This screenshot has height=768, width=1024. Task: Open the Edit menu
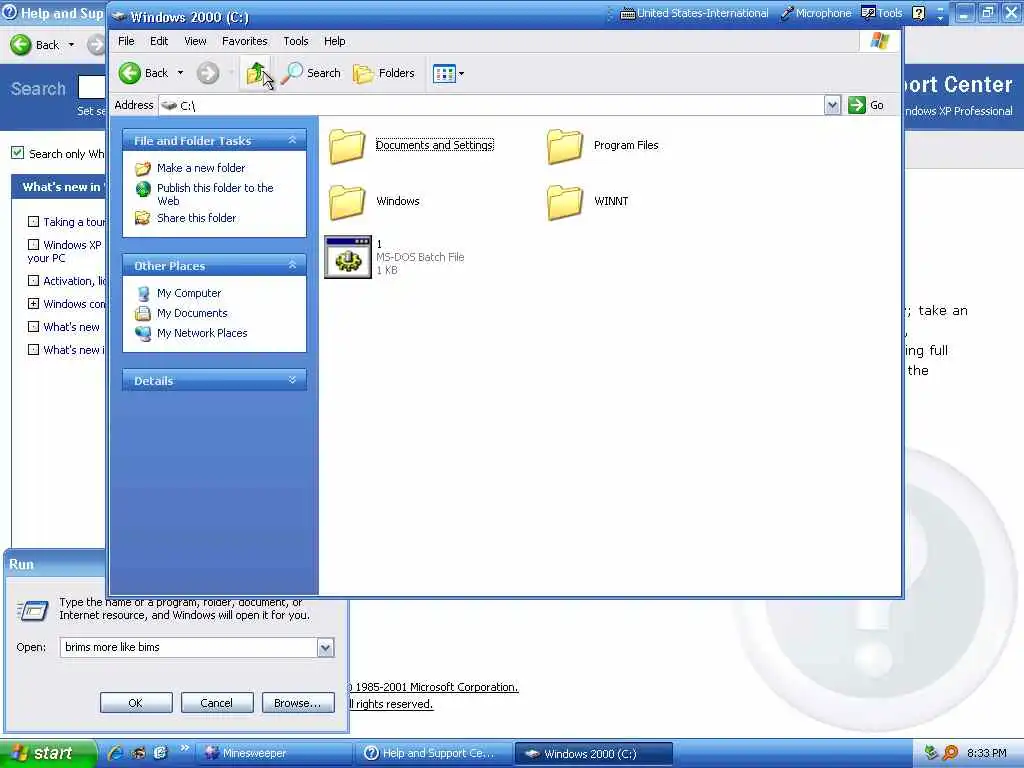[159, 41]
